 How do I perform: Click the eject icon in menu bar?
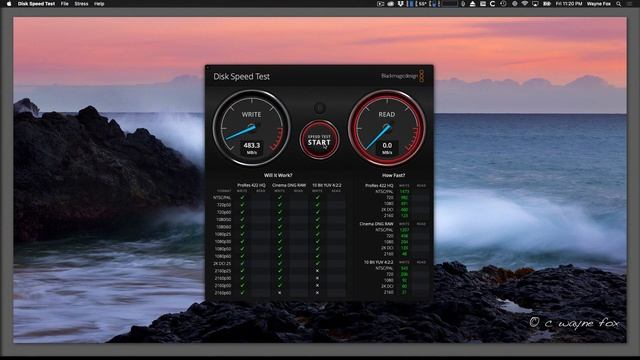click(x=472, y=4)
